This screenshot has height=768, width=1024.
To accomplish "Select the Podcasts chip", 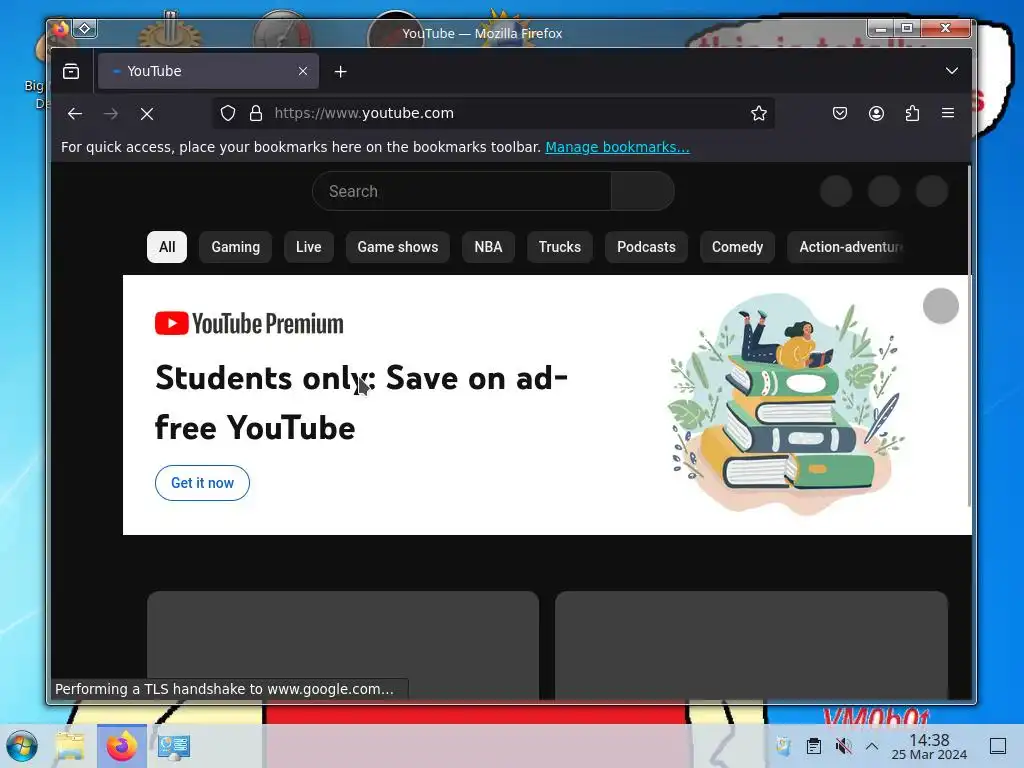I will point(646,247).
